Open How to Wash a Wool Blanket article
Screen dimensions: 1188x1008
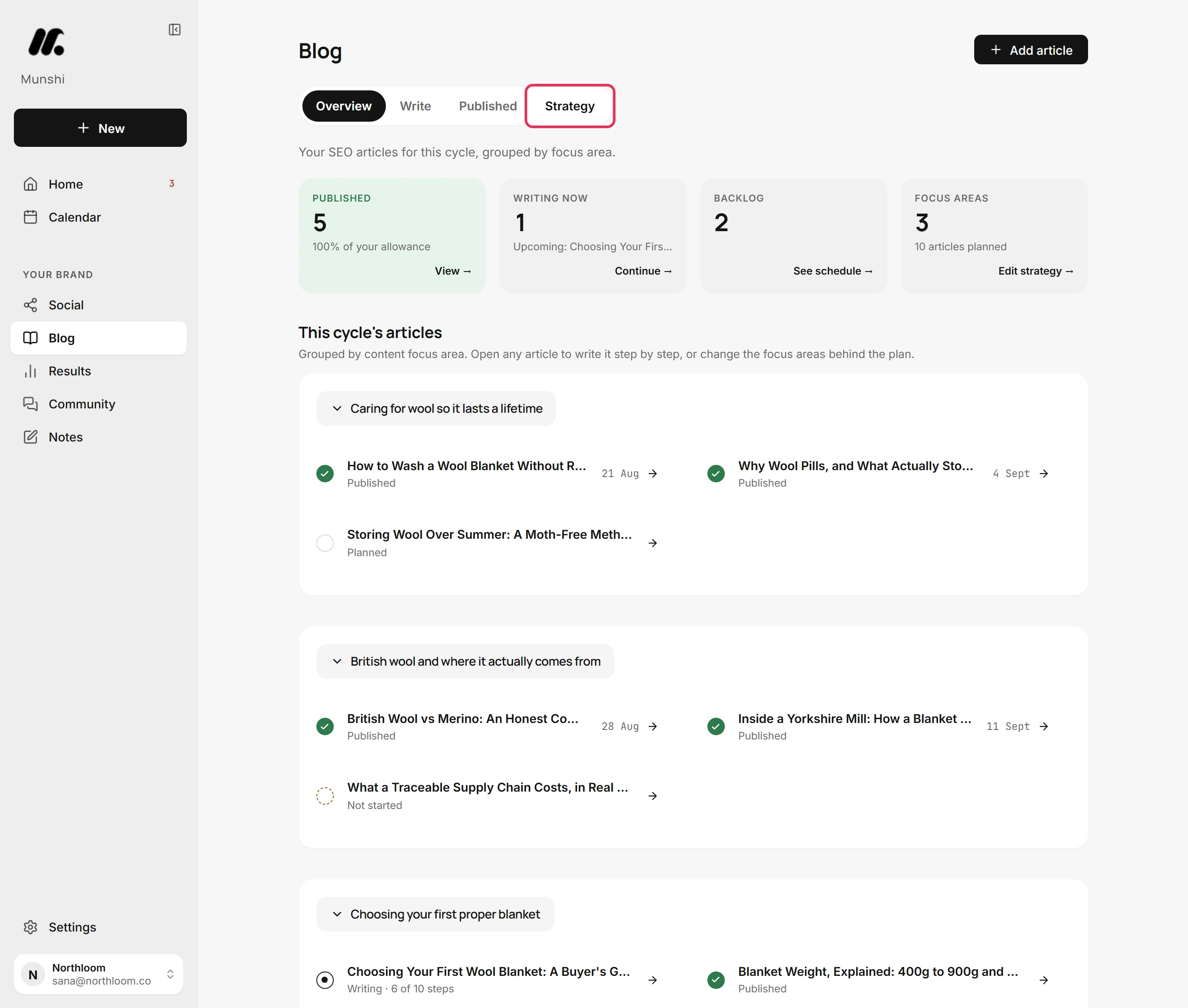467,466
